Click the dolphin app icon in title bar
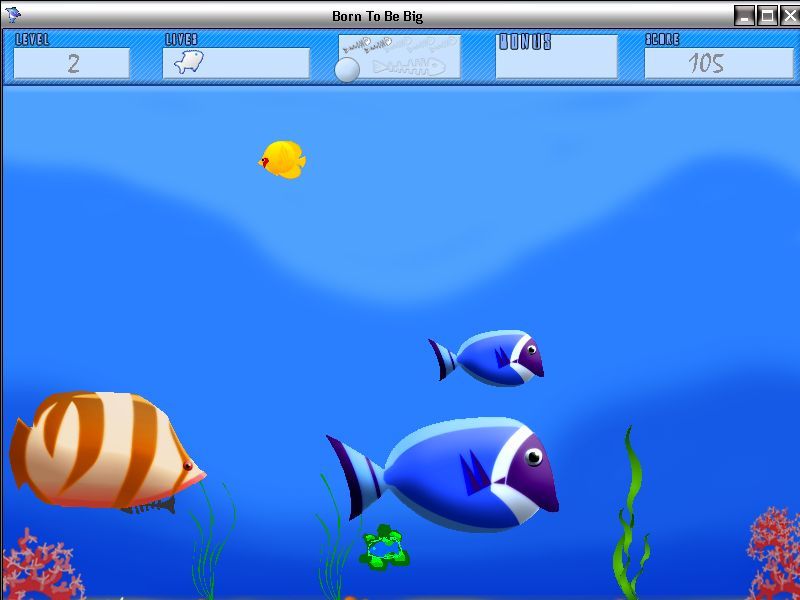800x600 pixels. (x=12, y=15)
